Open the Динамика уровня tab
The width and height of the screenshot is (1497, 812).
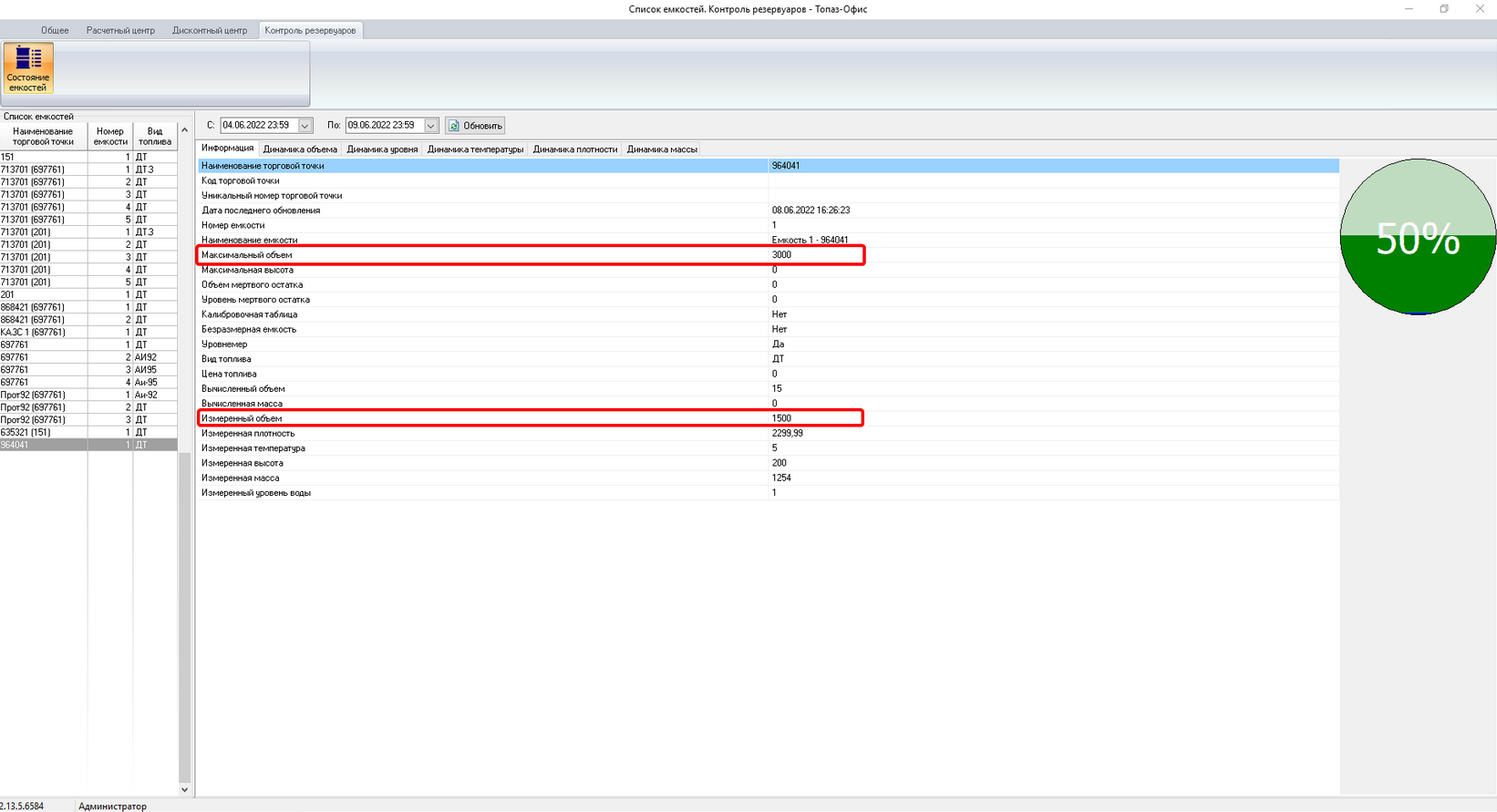[382, 149]
